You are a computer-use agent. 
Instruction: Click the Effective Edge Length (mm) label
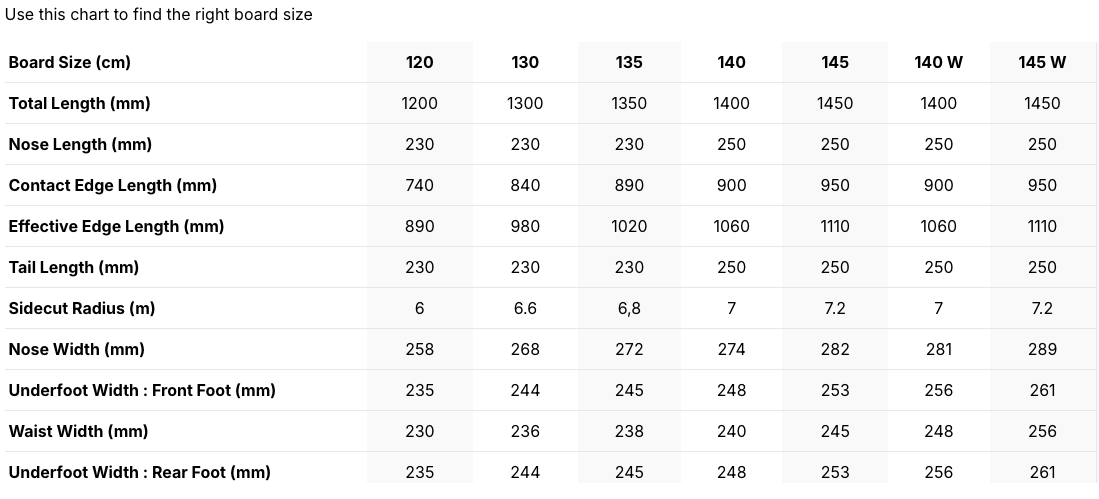(116, 226)
